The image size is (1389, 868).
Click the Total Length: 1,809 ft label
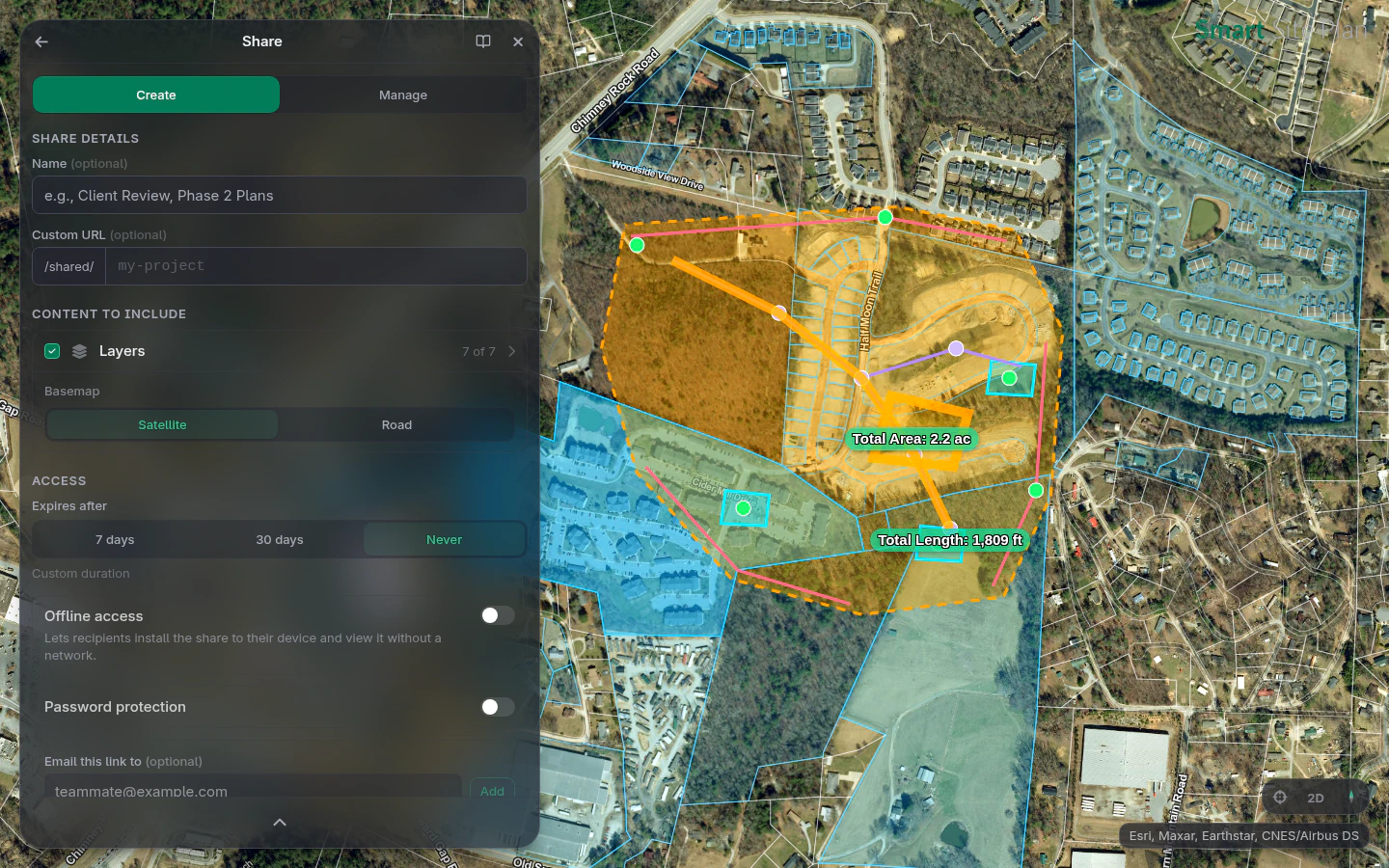(x=950, y=540)
